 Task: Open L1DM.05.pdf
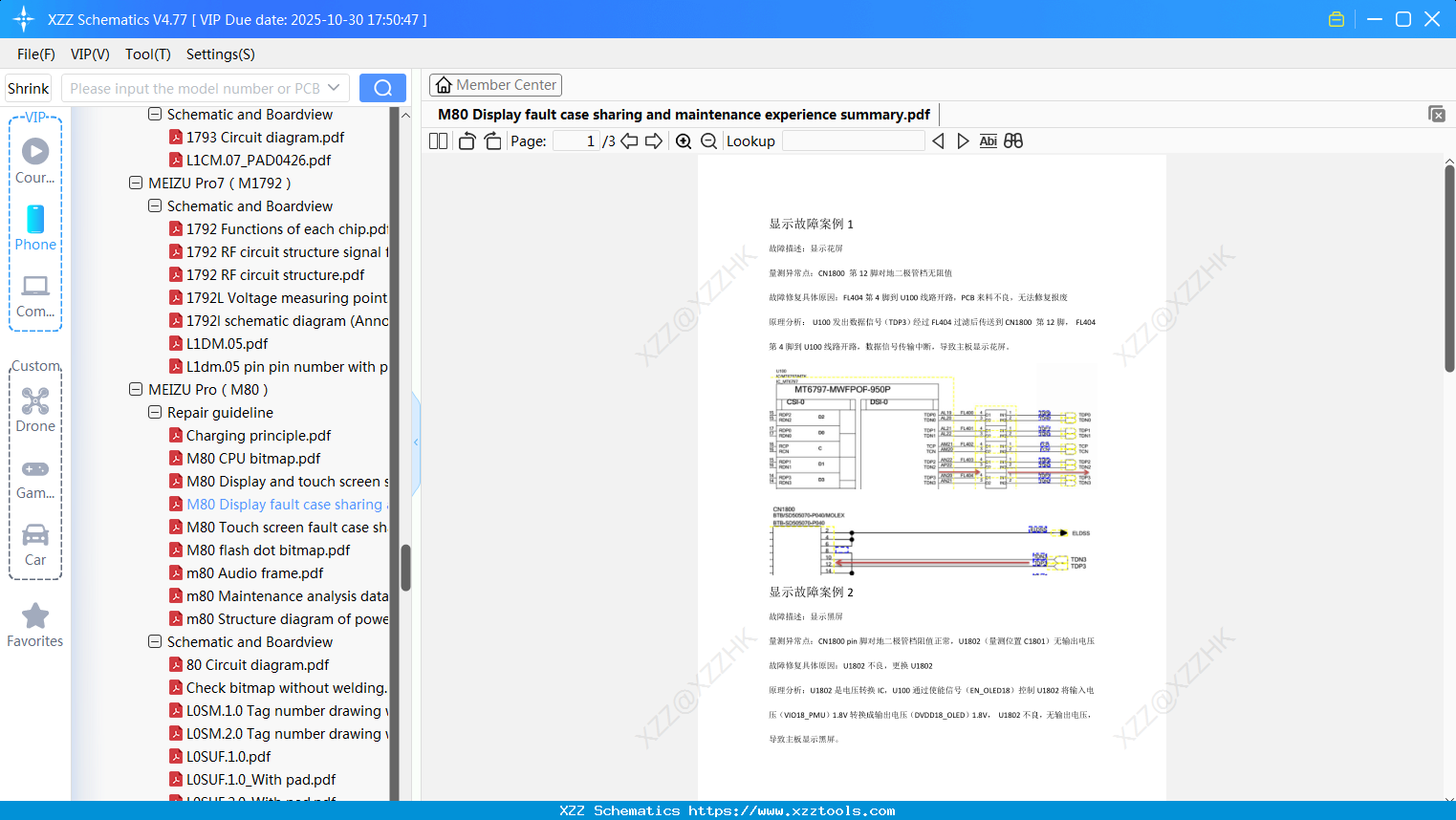(x=227, y=344)
